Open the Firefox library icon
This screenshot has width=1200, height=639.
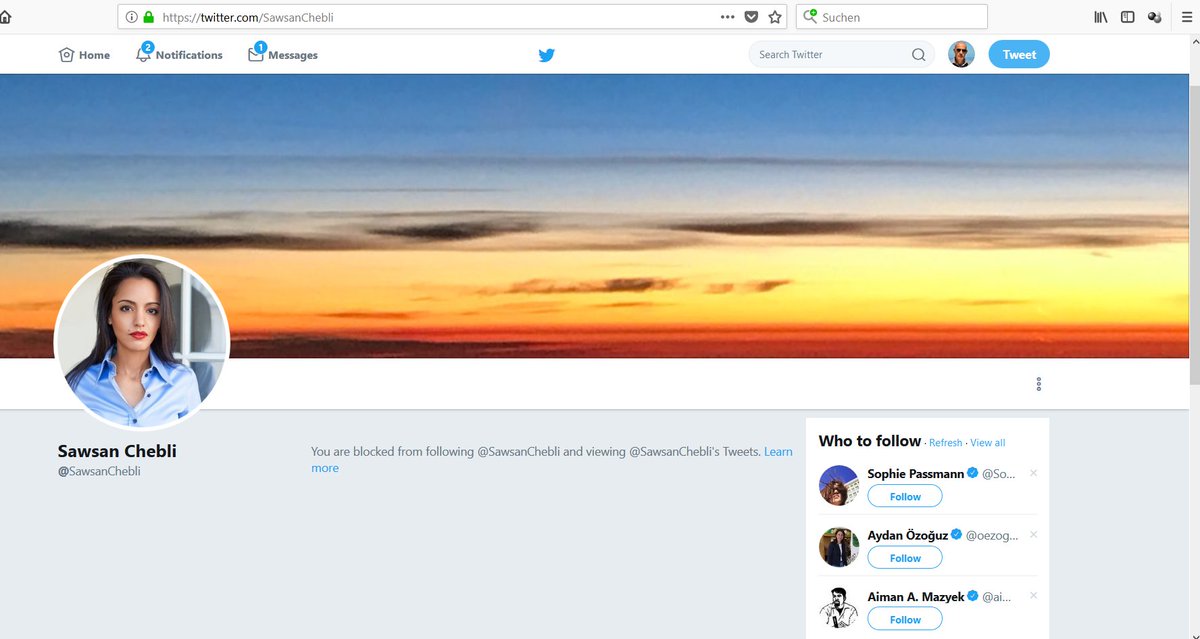point(1101,17)
